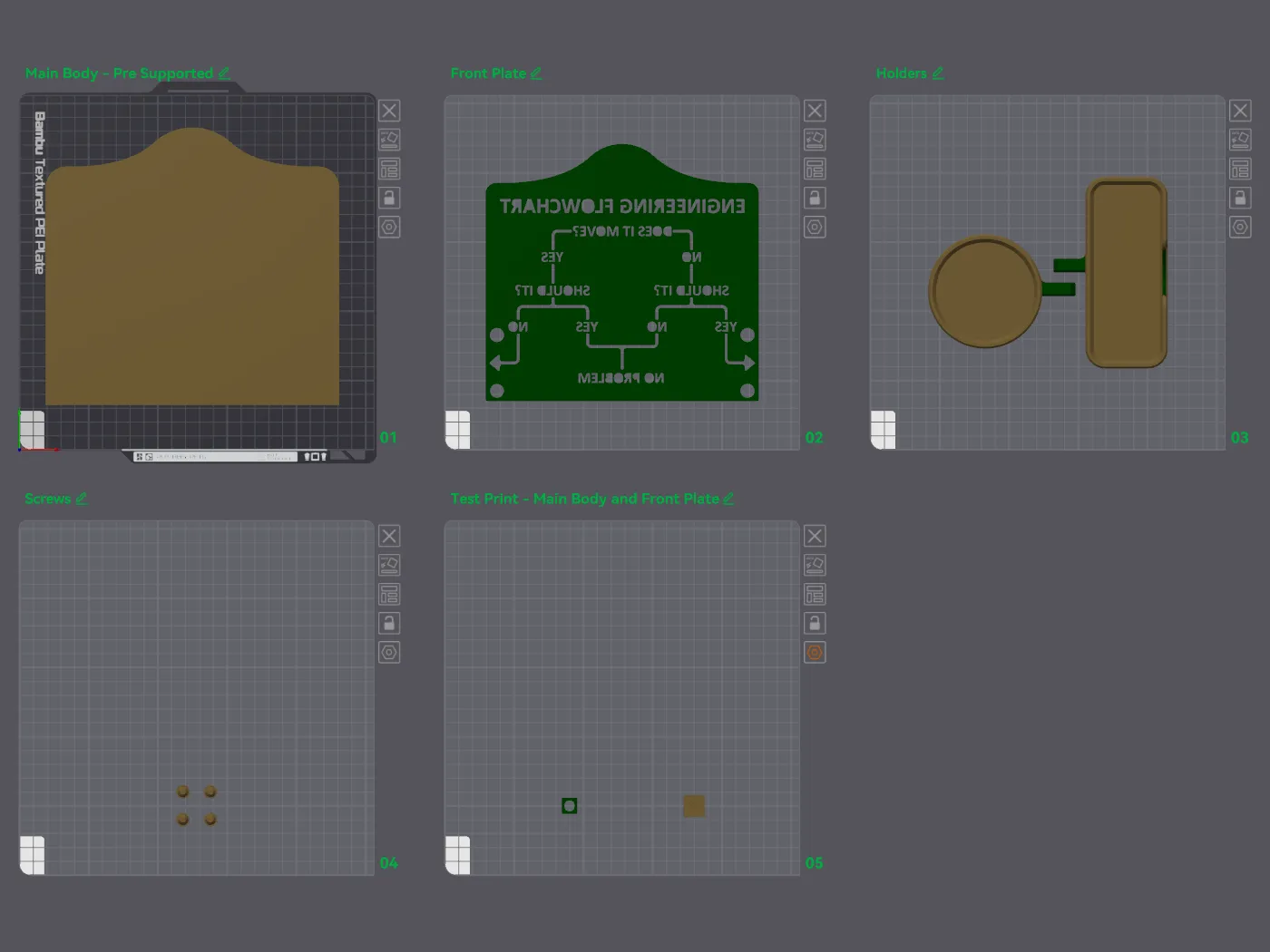Open the plate info list icon on Screws plate

point(389,594)
